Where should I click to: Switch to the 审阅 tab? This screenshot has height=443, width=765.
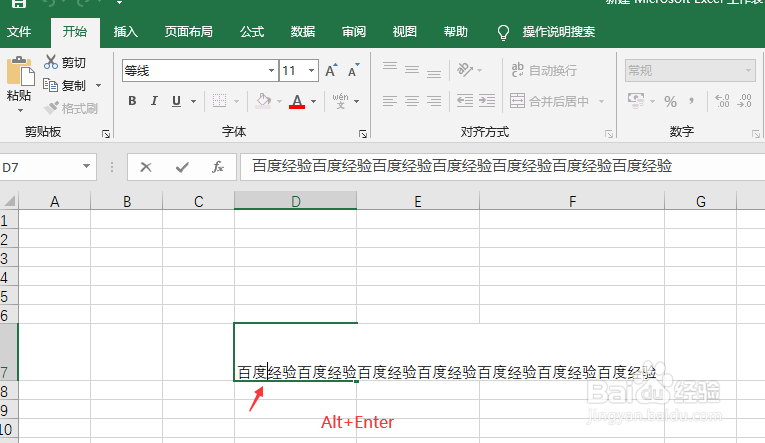tap(354, 32)
